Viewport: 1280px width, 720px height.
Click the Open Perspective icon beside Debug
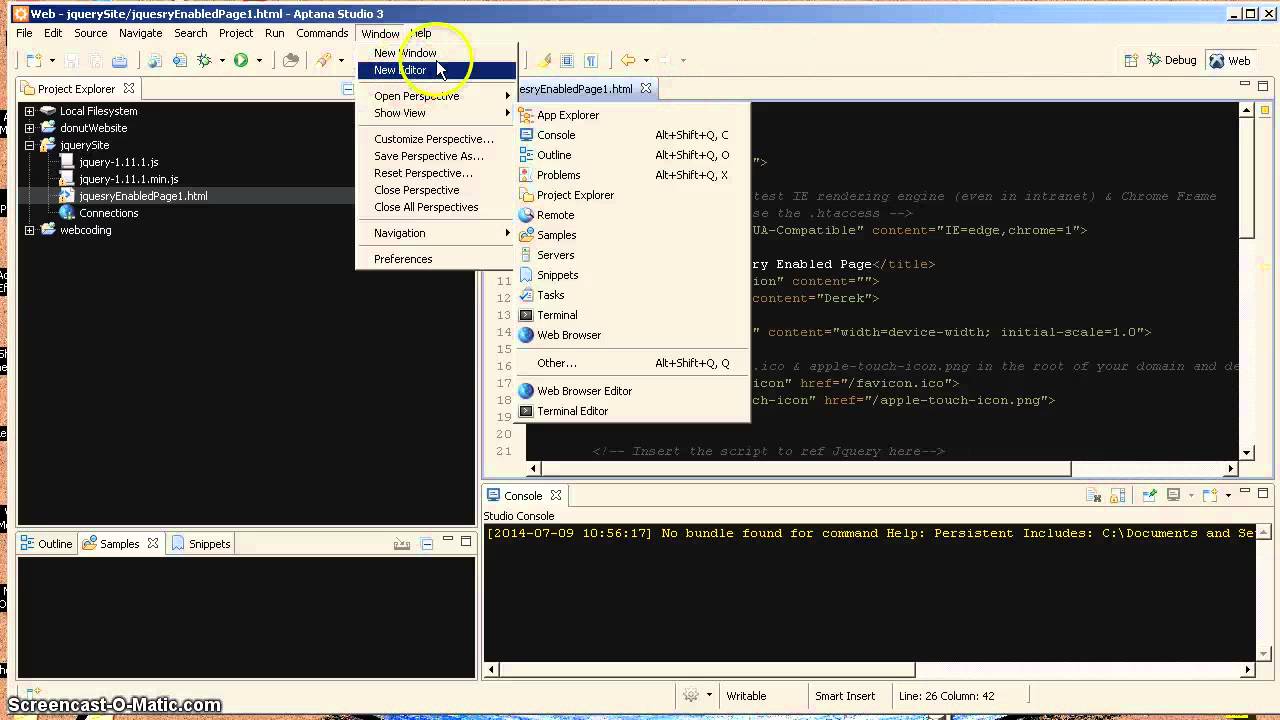point(1131,60)
